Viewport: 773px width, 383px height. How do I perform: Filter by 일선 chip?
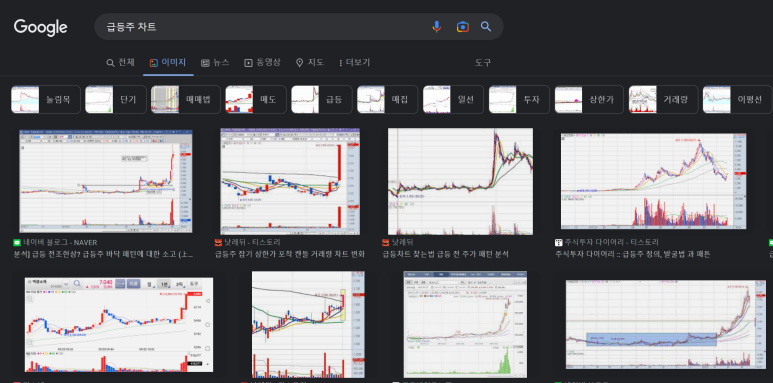click(453, 100)
